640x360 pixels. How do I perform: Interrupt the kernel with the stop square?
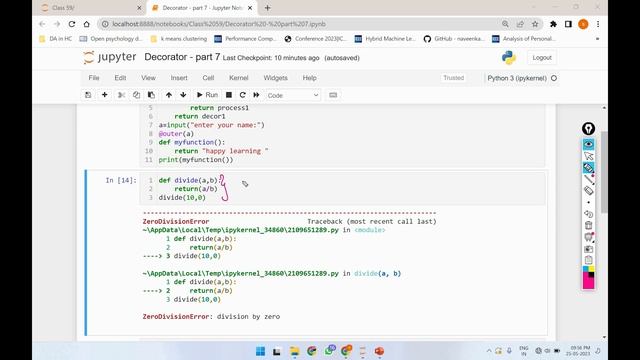(229, 95)
